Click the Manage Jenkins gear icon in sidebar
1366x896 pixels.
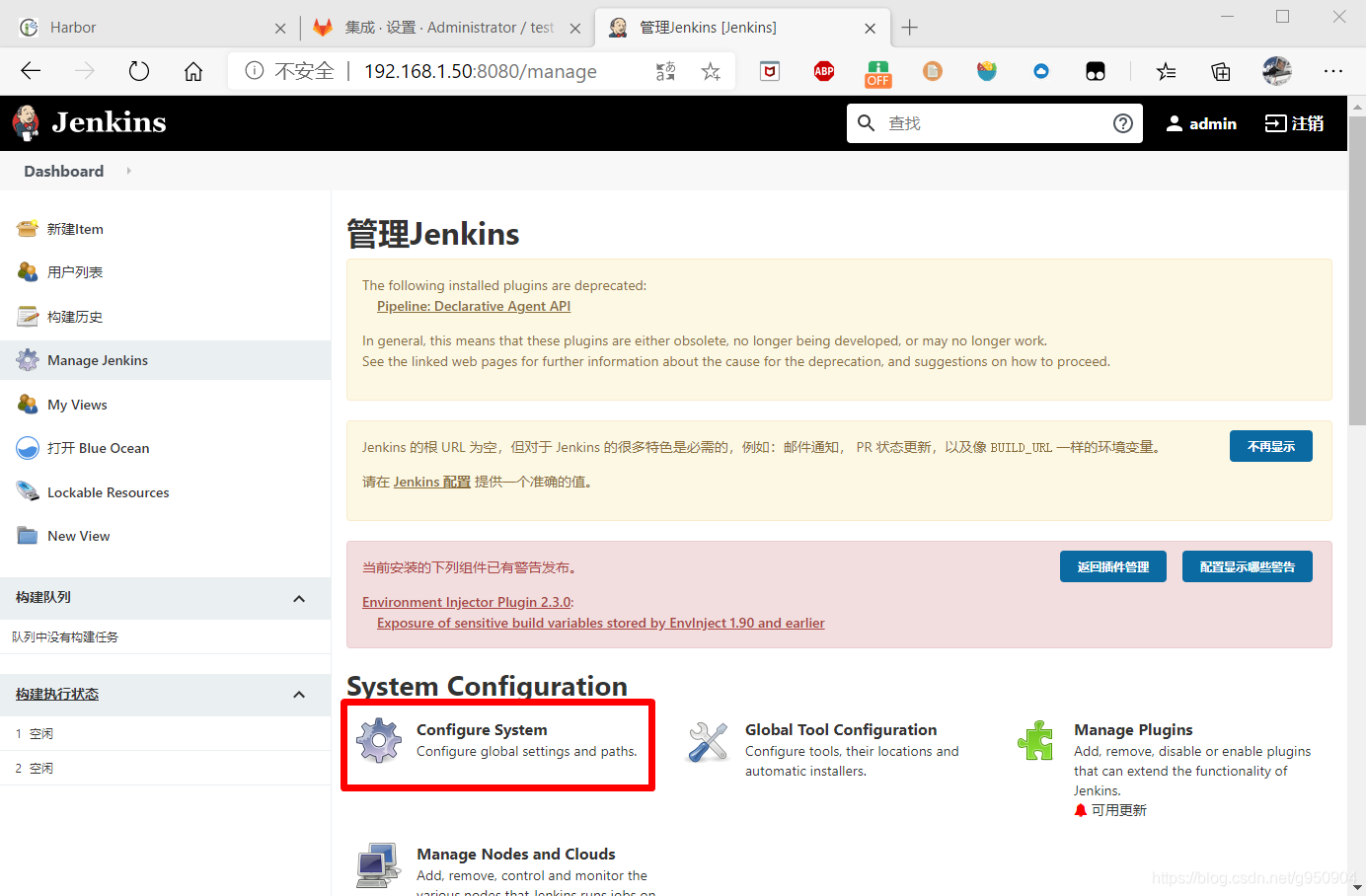[28, 360]
